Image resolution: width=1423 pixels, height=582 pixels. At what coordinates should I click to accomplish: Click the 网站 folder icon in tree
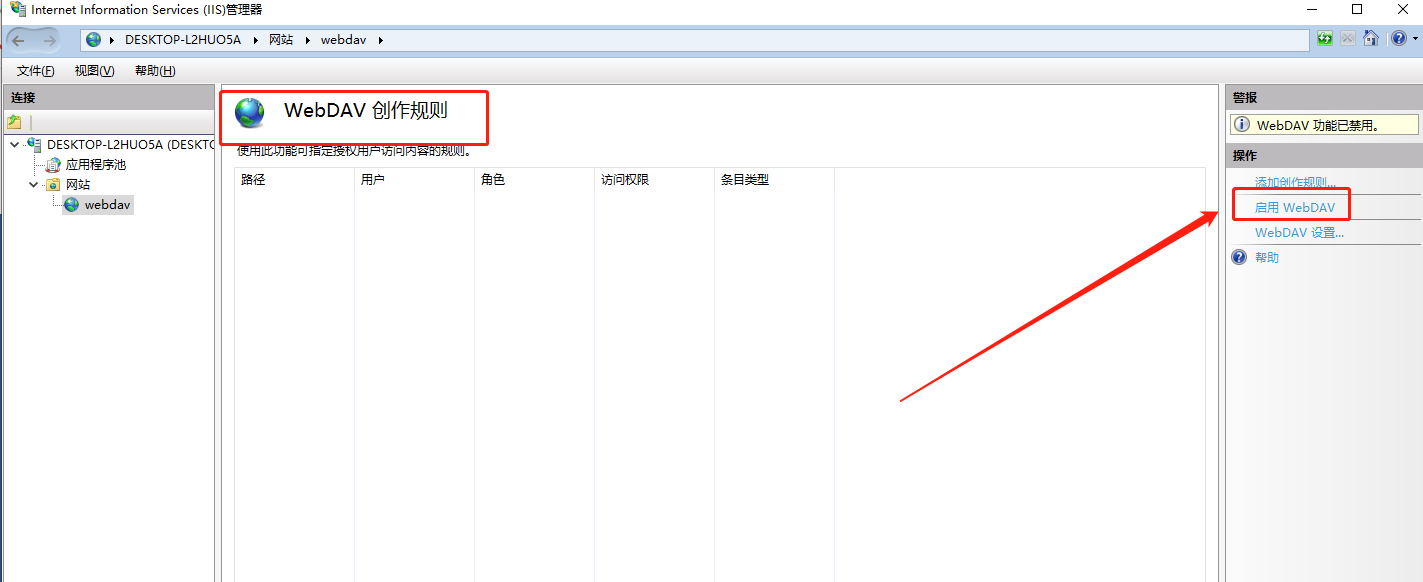click(x=53, y=184)
